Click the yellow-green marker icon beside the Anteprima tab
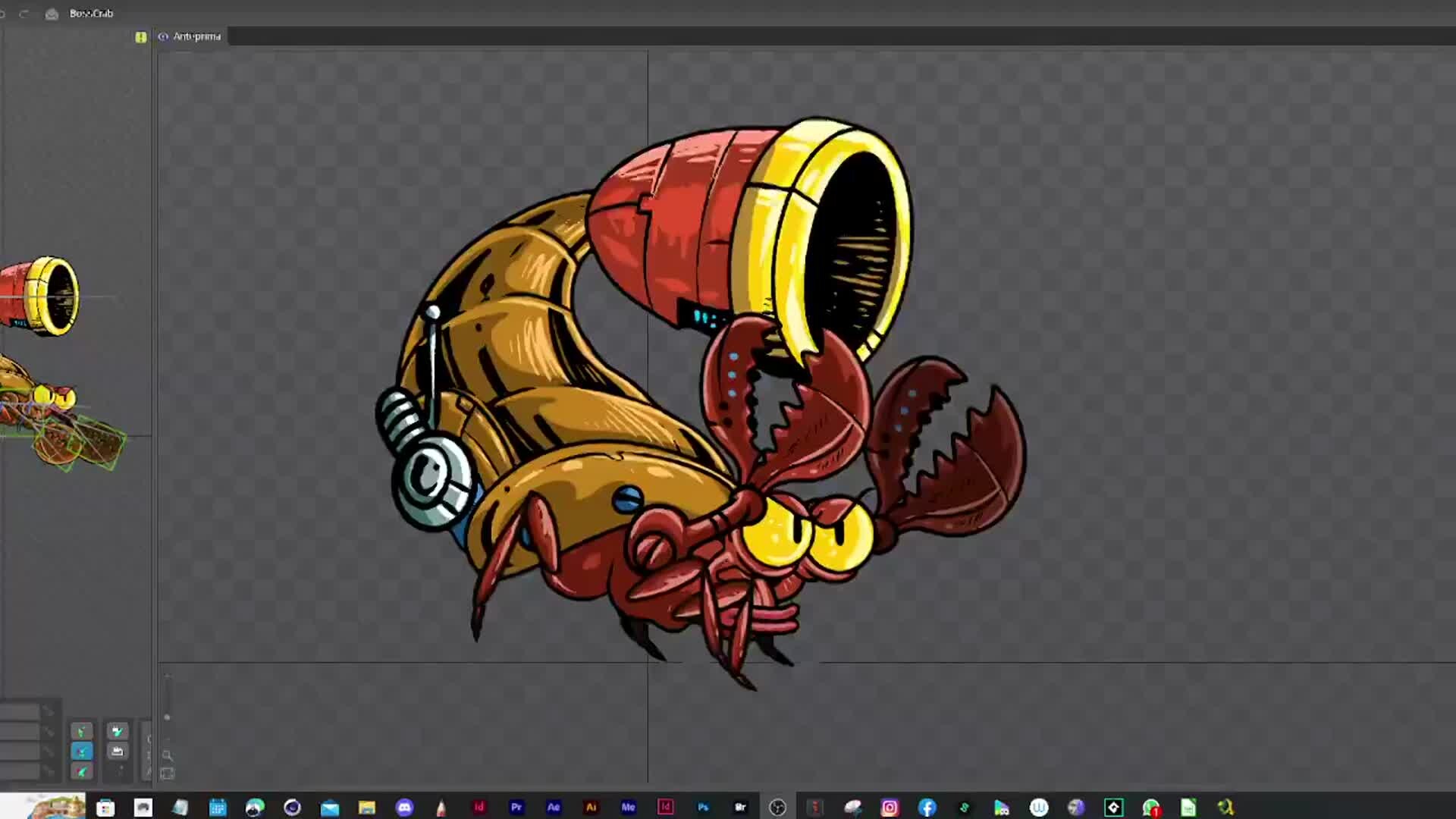The width and height of the screenshot is (1456, 819). [140, 37]
